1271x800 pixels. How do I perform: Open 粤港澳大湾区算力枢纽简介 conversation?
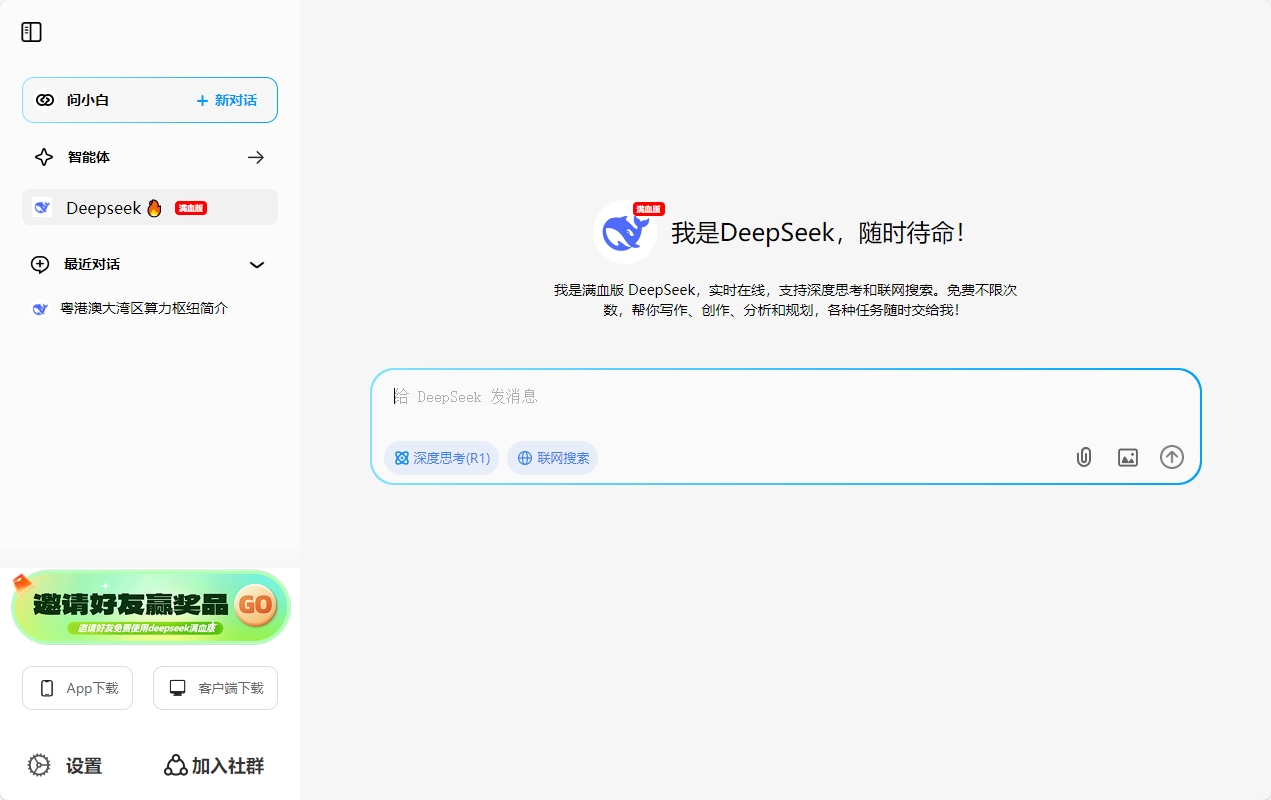click(144, 309)
